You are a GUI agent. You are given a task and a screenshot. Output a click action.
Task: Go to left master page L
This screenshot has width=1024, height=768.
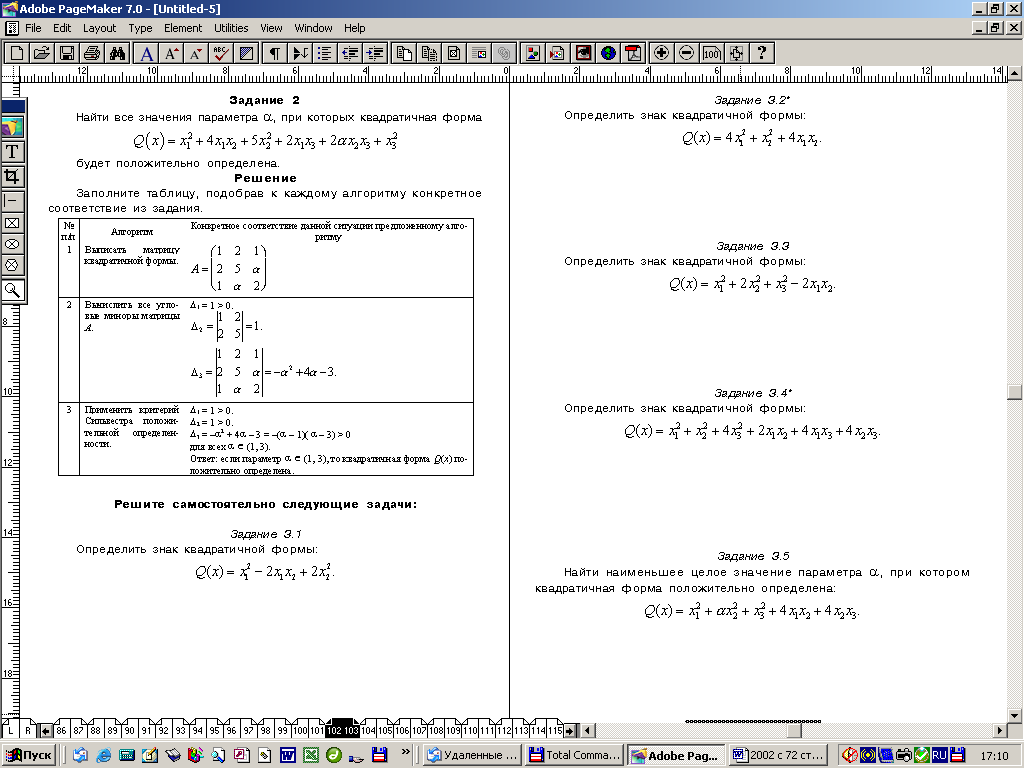[x=10, y=730]
